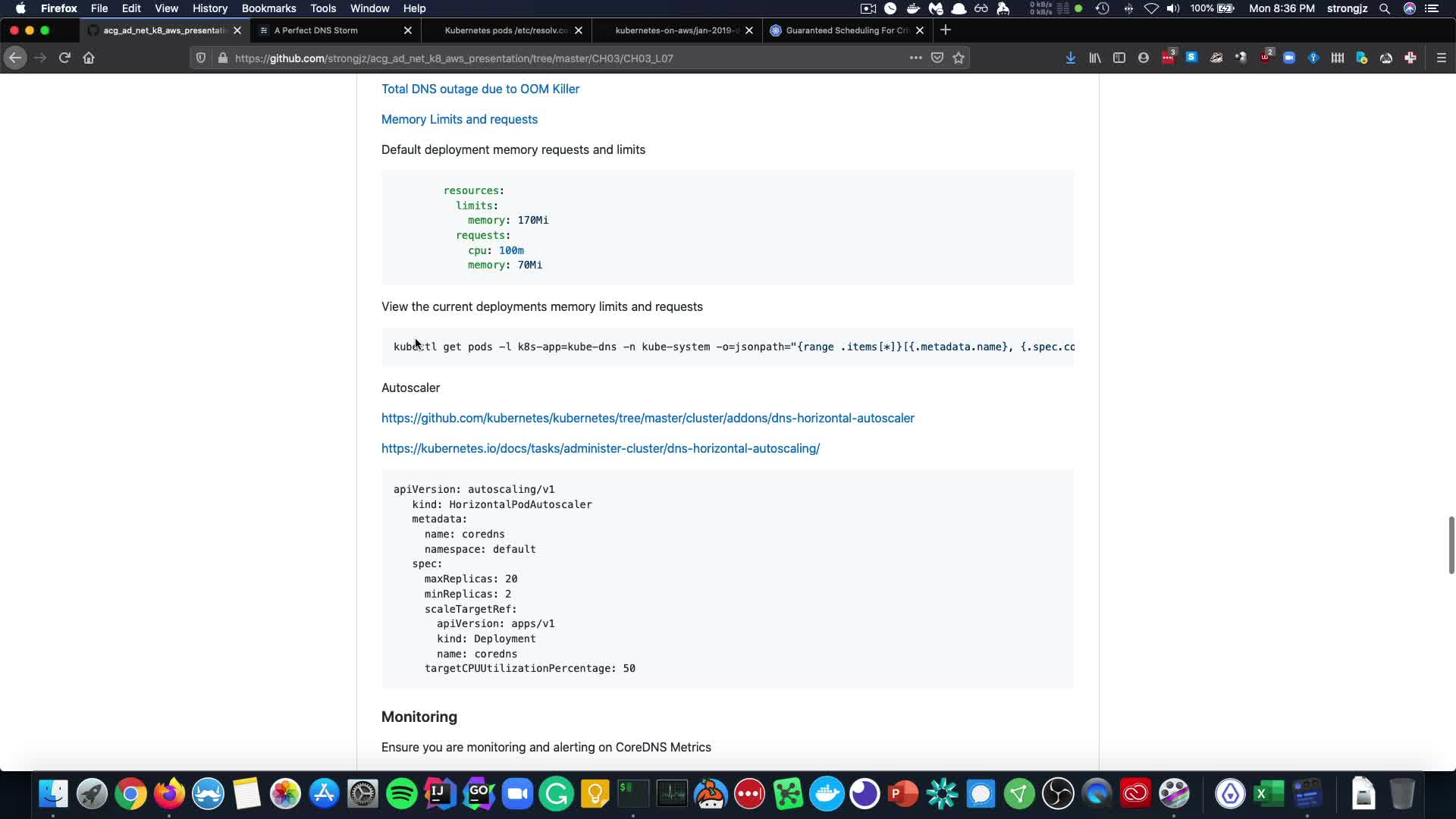
Task: Open Spotify from the Dock
Action: (401, 794)
